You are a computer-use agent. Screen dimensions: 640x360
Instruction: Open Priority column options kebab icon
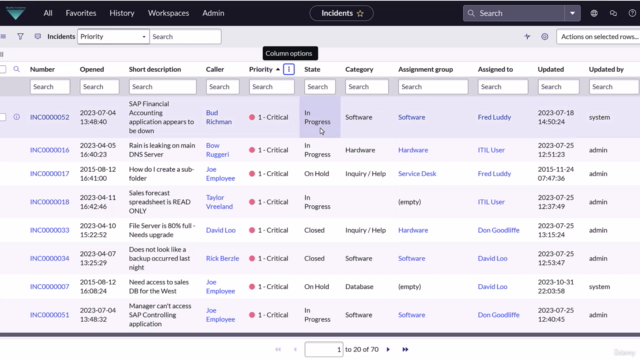coord(289,69)
